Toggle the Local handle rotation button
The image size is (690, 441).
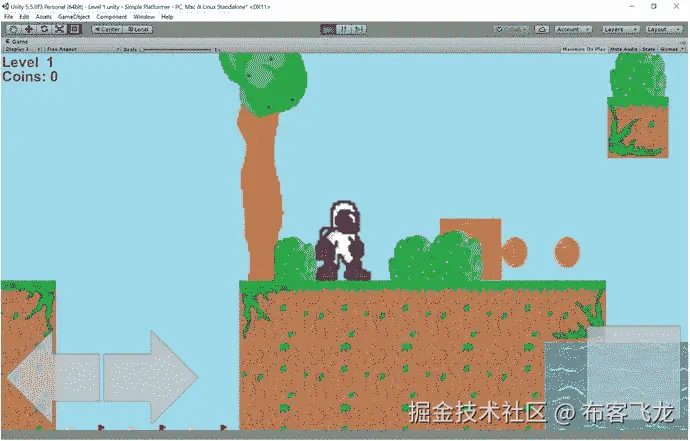click(x=138, y=29)
